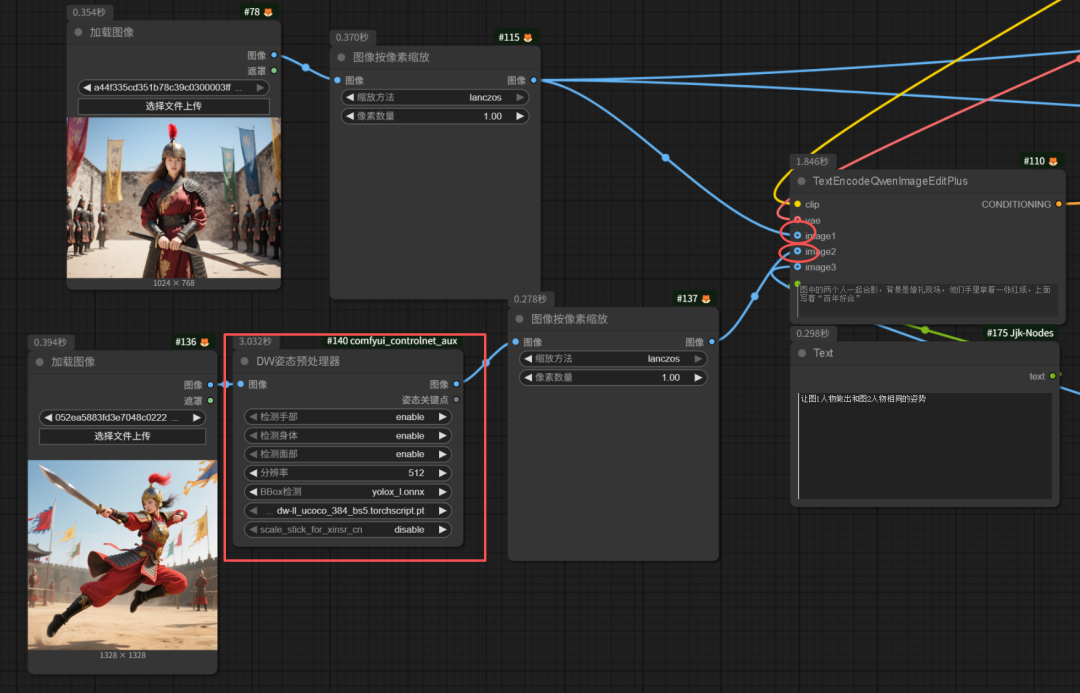This screenshot has width=1080, height=693.
Task: Click the 图像 output port on node #115
Action: (x=534, y=81)
